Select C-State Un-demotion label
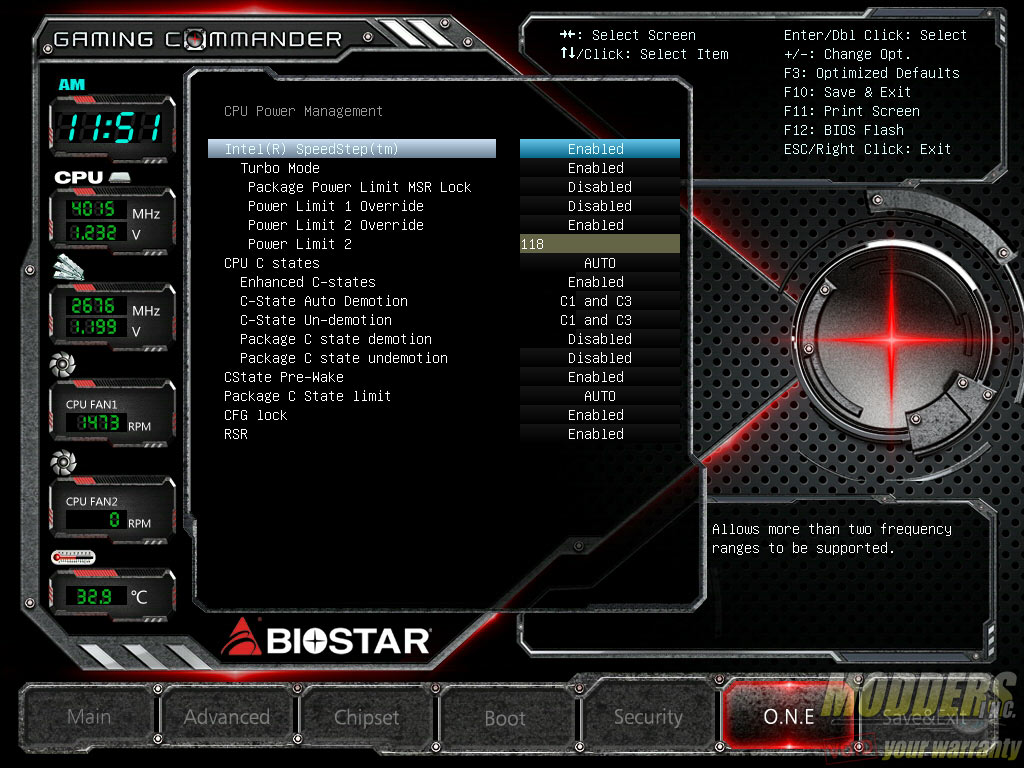The width and height of the screenshot is (1024, 768). point(316,319)
